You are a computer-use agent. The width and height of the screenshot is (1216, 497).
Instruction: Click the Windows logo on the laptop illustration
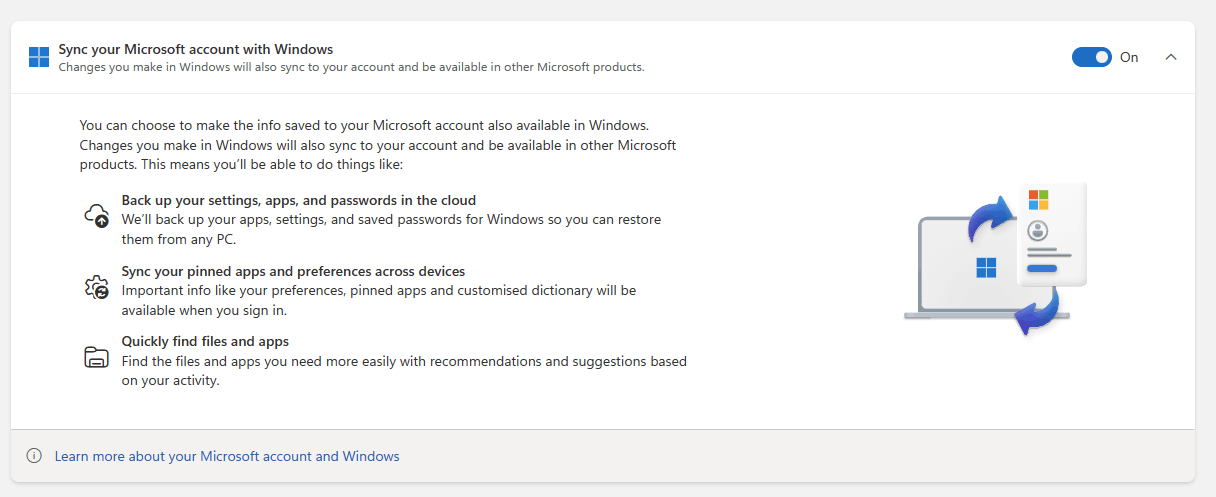click(986, 267)
